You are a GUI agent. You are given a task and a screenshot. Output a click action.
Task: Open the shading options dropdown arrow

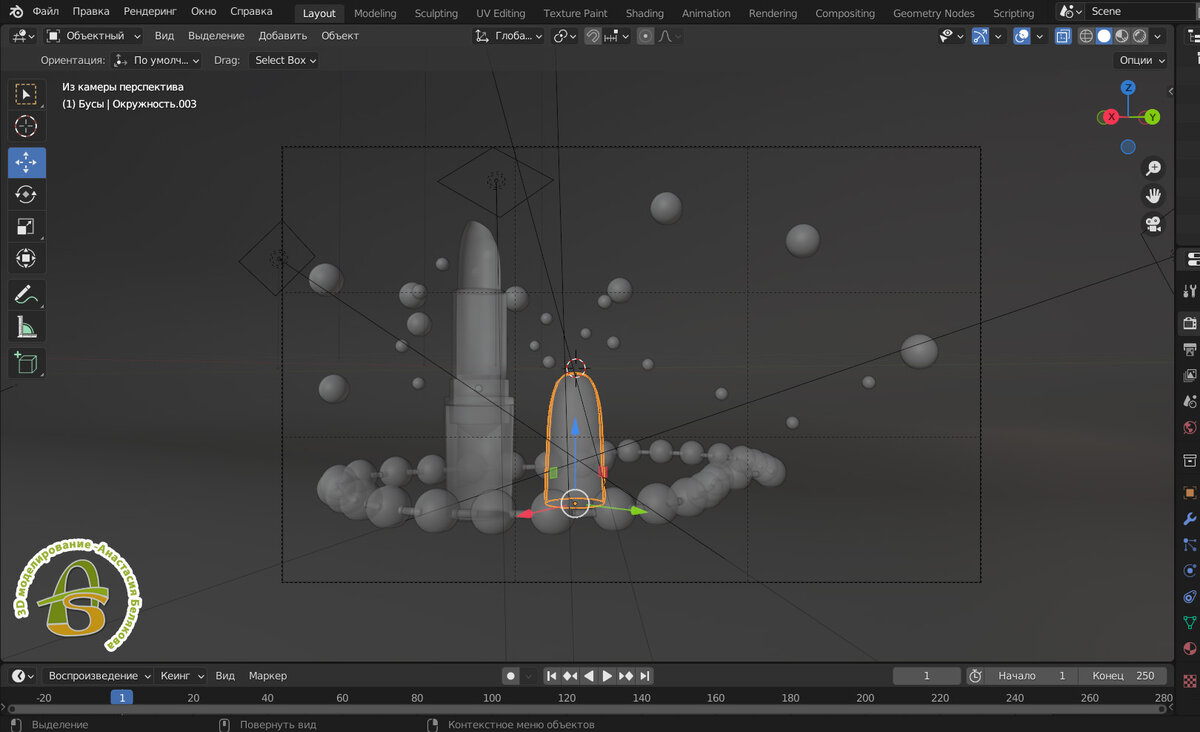pyautogui.click(x=1158, y=36)
